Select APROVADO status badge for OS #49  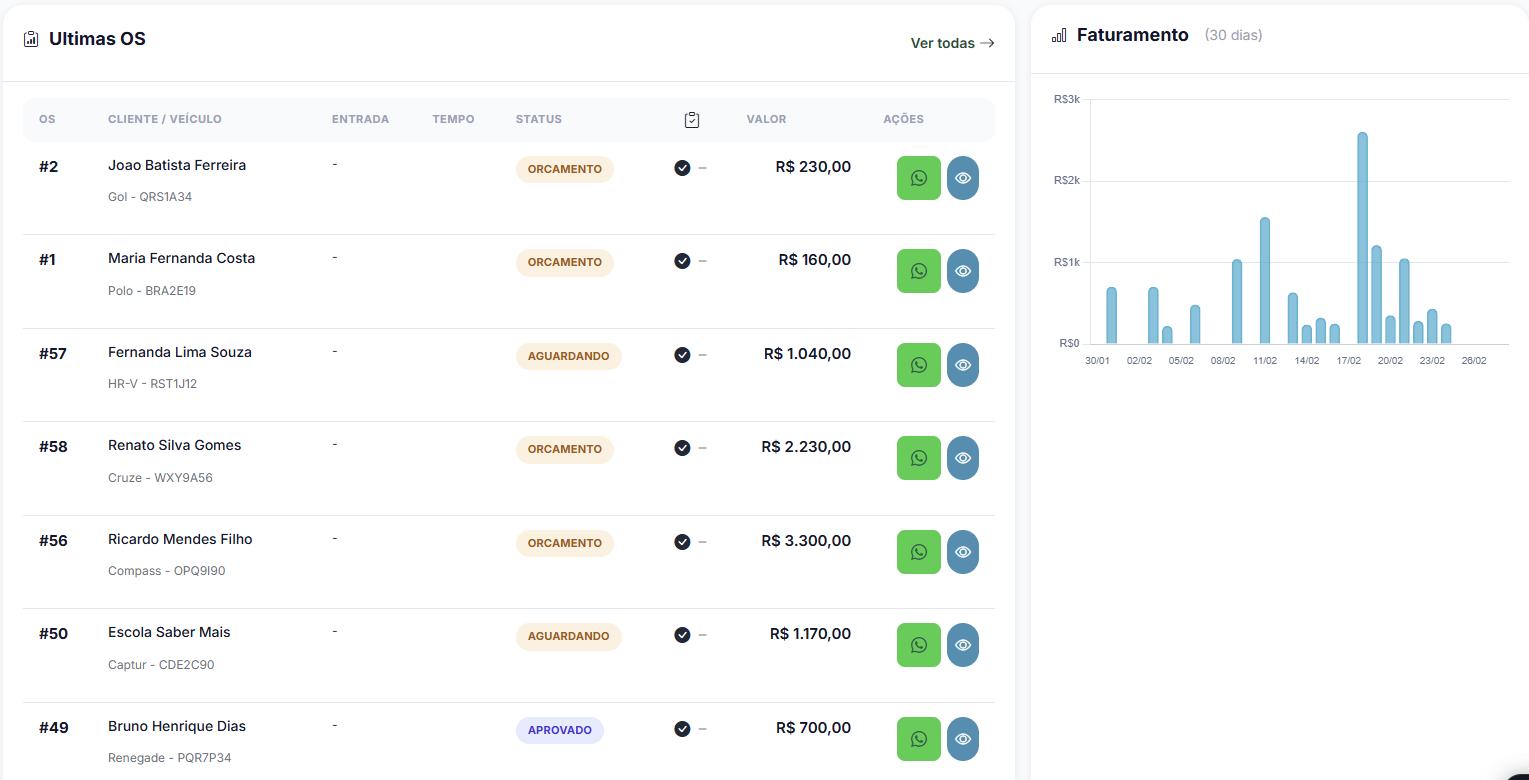coord(559,730)
